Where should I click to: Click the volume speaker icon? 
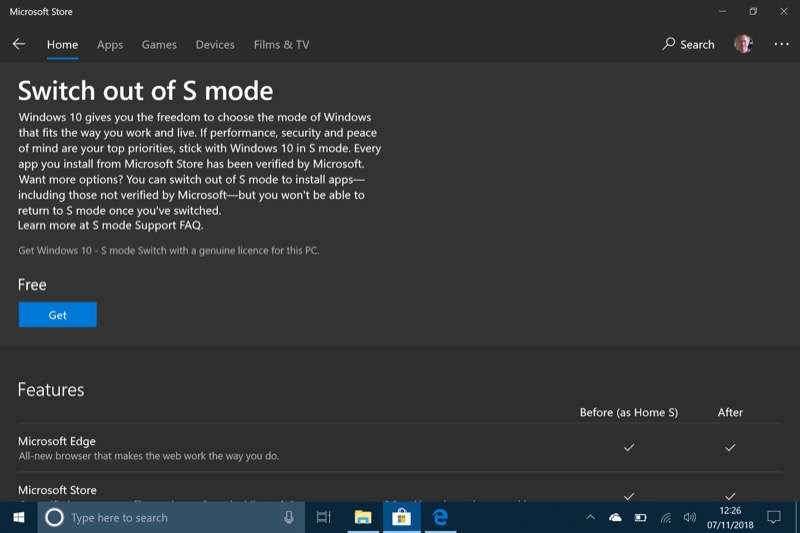[x=690, y=518]
